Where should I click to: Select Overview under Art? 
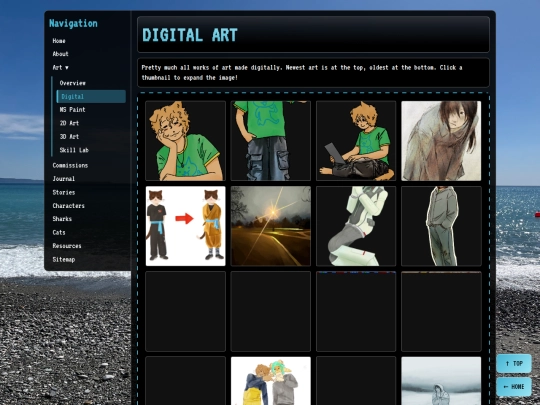pyautogui.click(x=73, y=83)
